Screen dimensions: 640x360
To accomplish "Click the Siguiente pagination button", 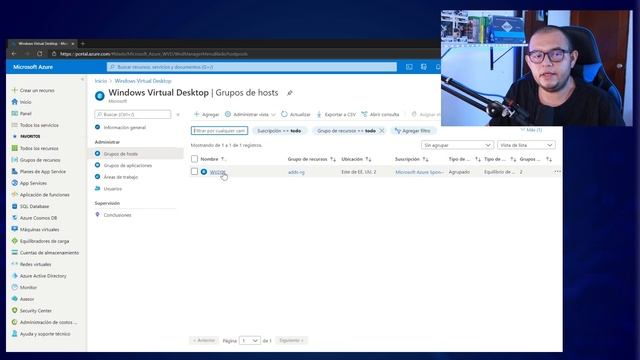I will (x=291, y=340).
